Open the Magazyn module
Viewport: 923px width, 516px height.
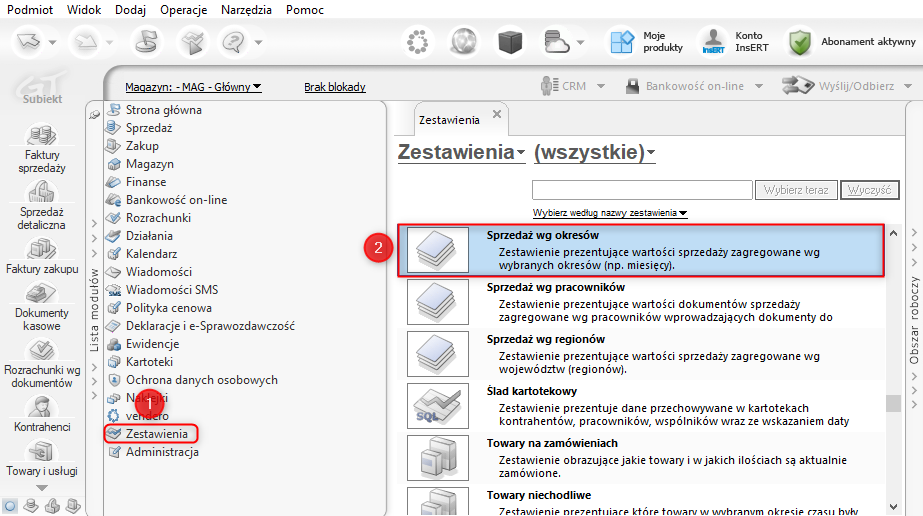point(150,164)
